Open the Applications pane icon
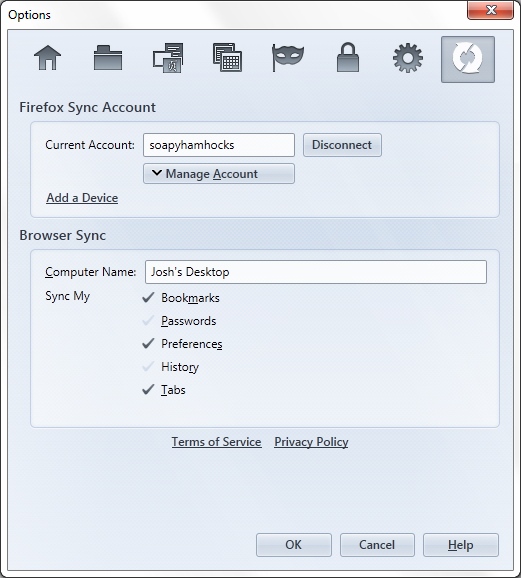The height and width of the screenshot is (578, 521). coord(227,58)
